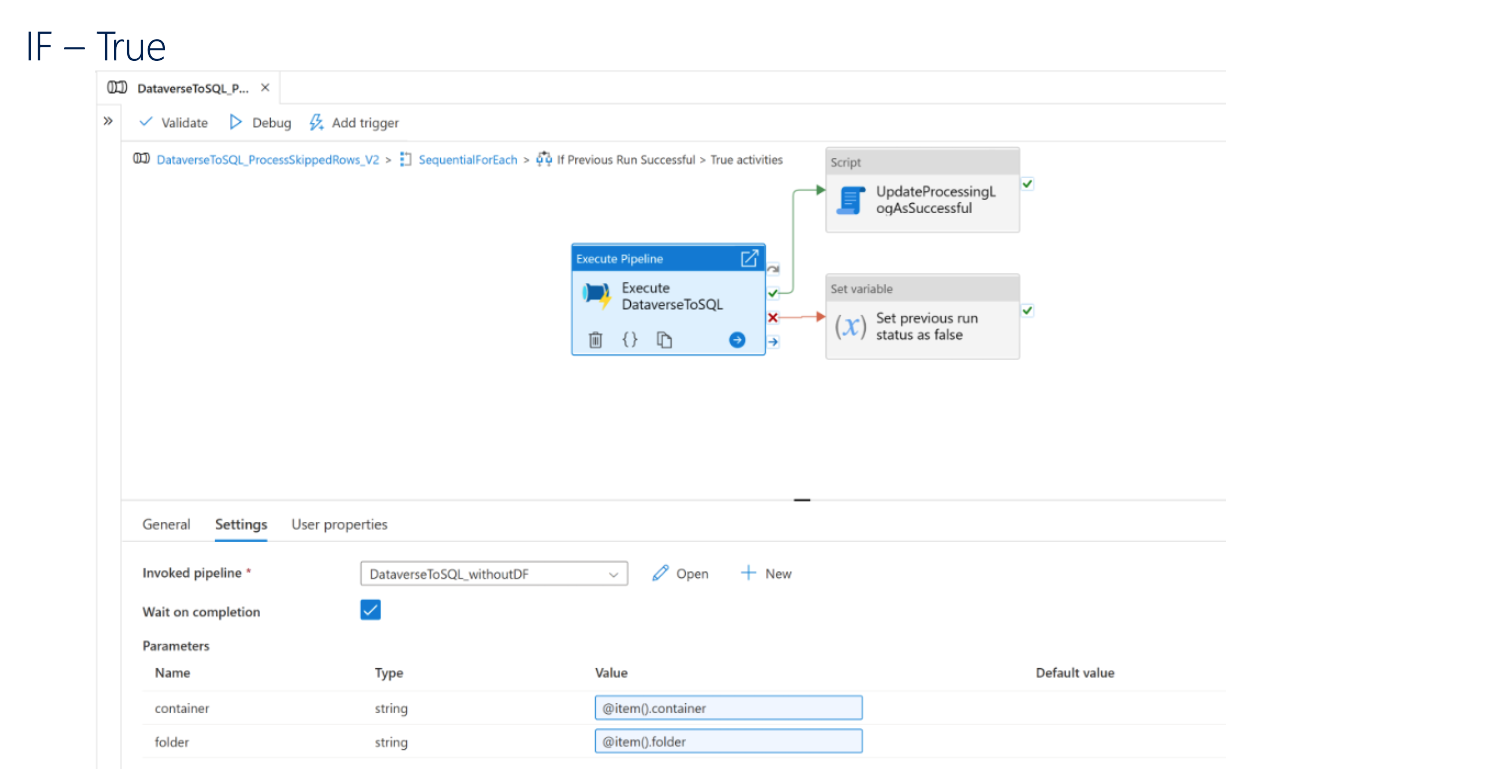Open the invoked pipeline with pencil button
The height and width of the screenshot is (769, 1502).
[x=680, y=574]
